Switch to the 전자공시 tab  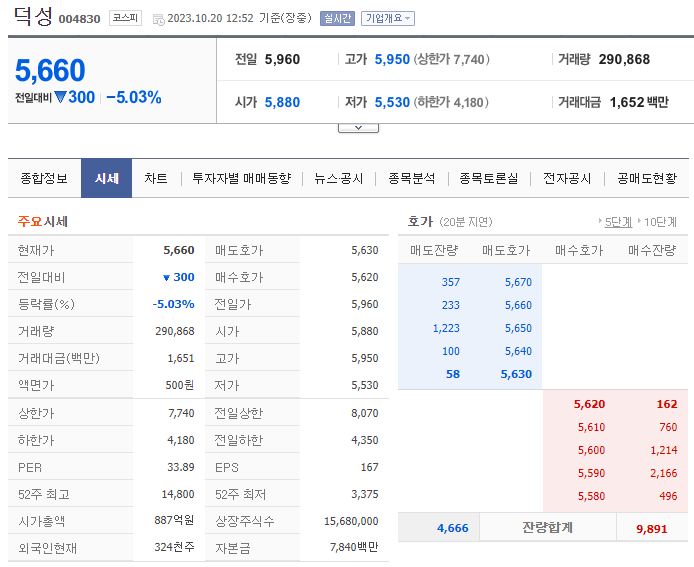pyautogui.click(x=567, y=178)
